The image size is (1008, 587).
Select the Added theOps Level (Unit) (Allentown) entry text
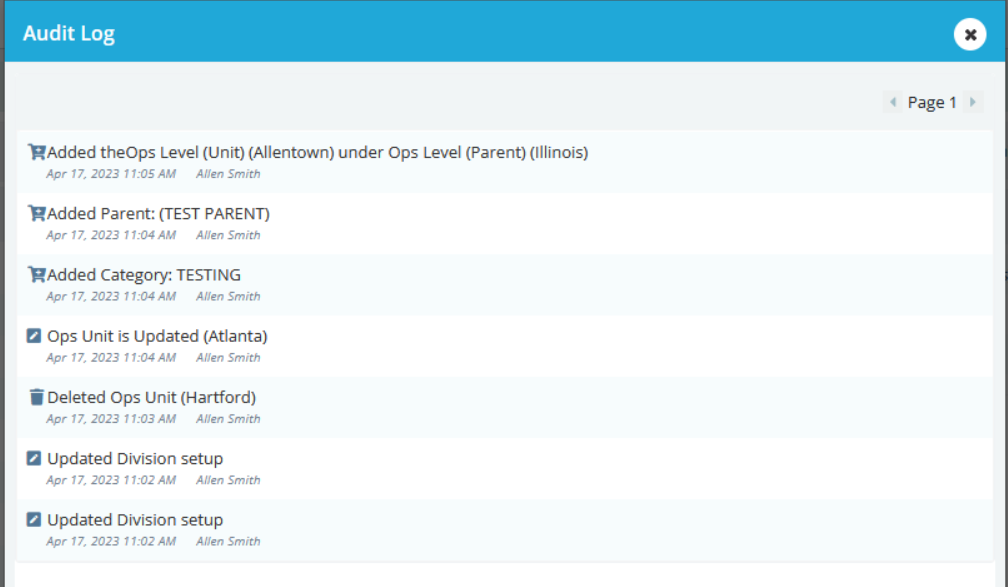tap(318, 152)
